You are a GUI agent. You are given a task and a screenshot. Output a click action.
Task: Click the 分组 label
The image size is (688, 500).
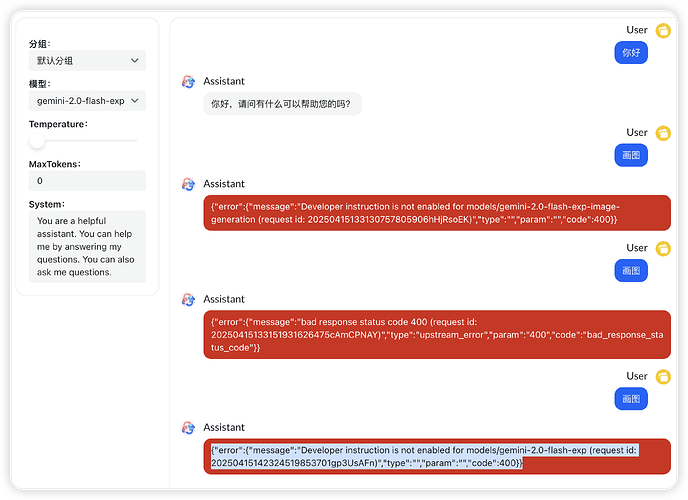click(x=40, y=44)
